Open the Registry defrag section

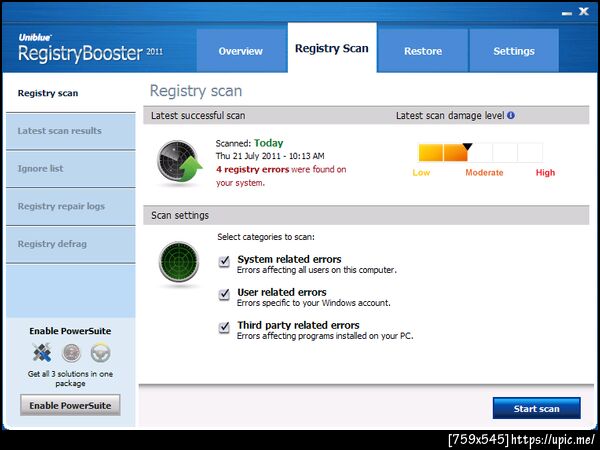click(x=71, y=244)
